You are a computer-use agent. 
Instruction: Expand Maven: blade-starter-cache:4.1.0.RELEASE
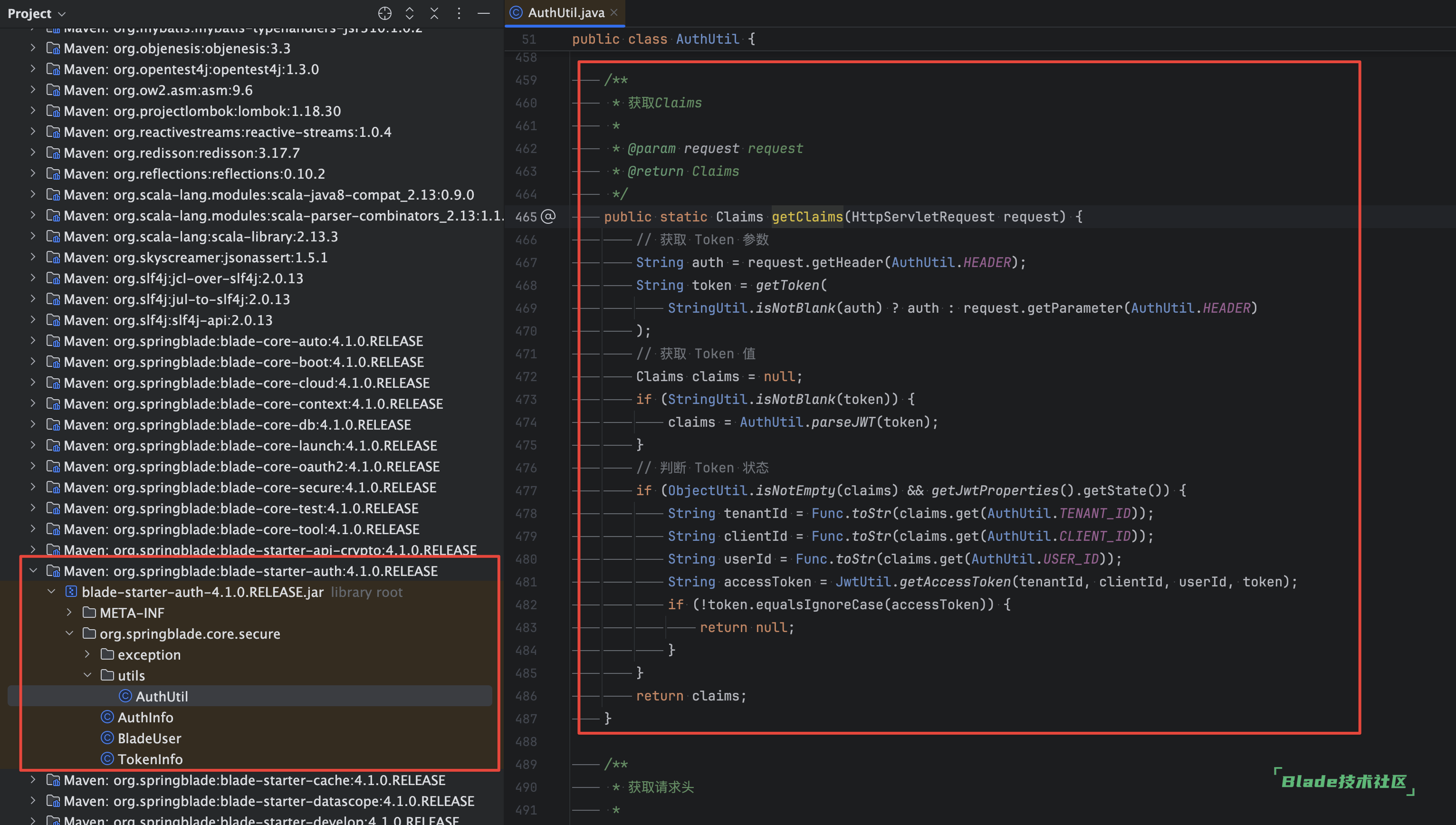(x=33, y=780)
